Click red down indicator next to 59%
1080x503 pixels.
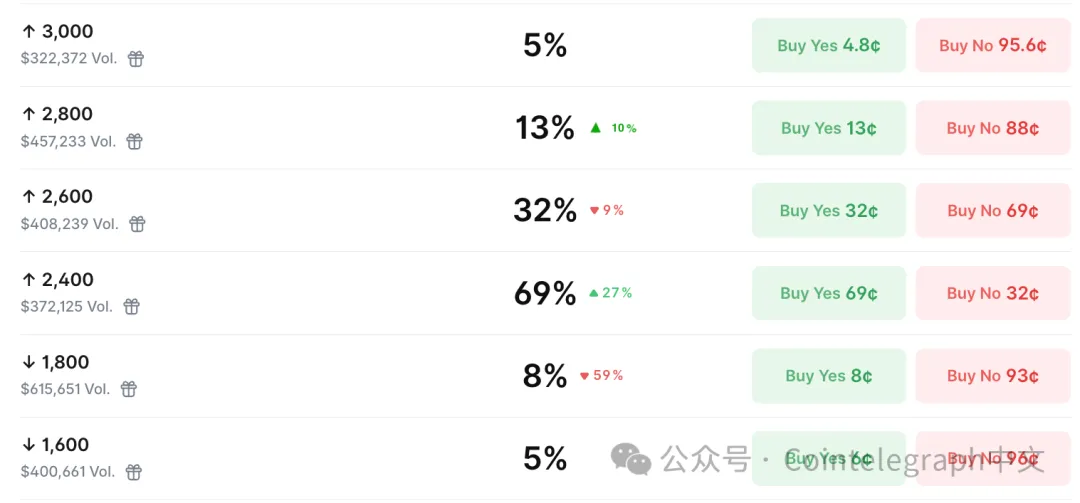584,376
